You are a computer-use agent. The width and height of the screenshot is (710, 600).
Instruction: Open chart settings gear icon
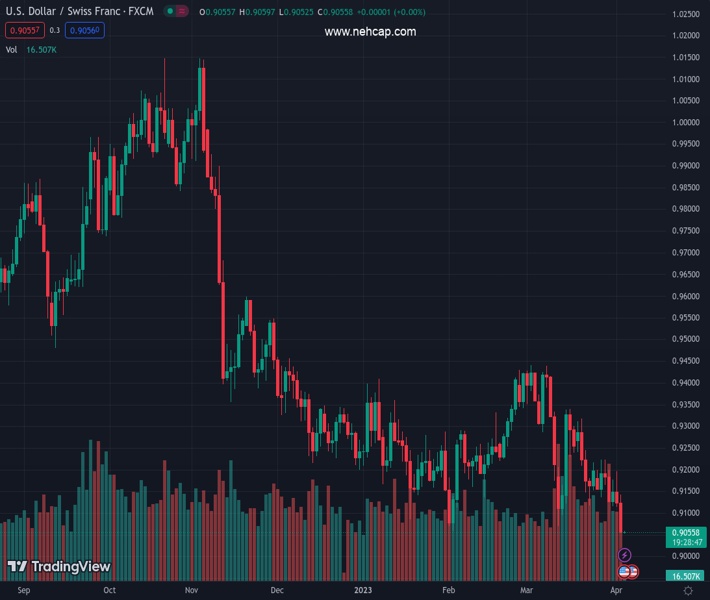pyautogui.click(x=688, y=590)
